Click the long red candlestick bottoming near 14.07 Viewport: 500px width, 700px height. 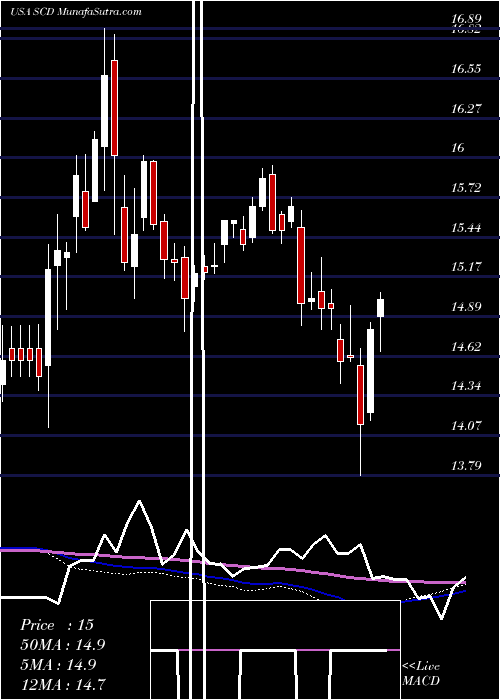[x=360, y=395]
